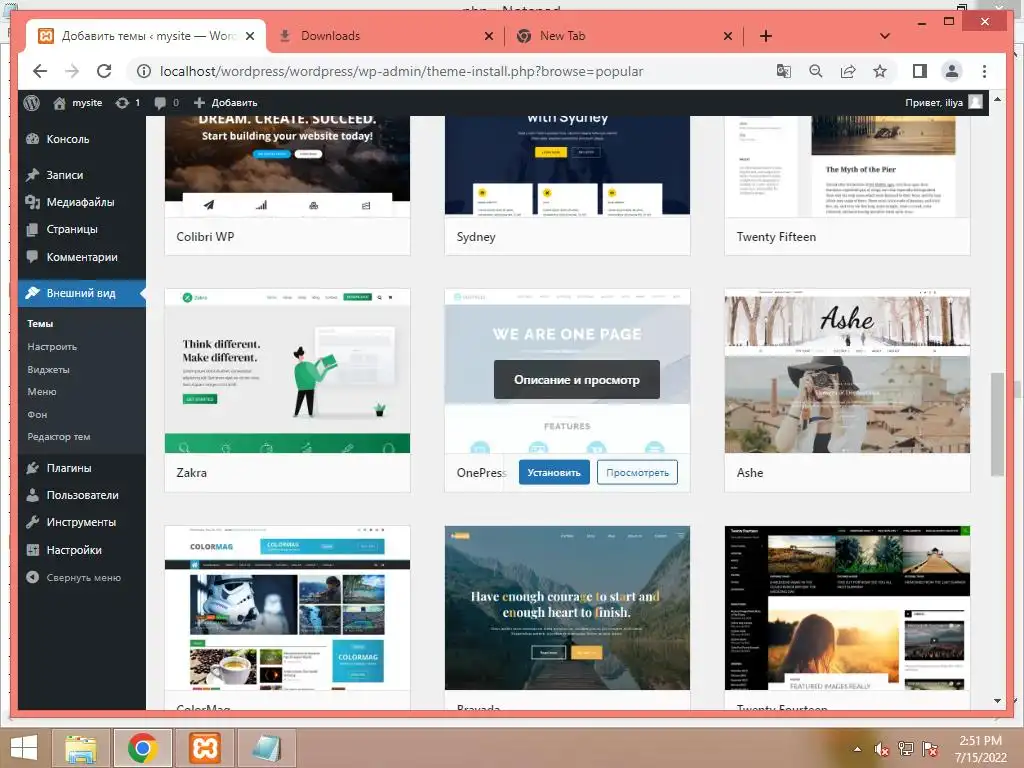Click the browser forward arrow
This screenshot has height=768, width=1024.
(72, 71)
